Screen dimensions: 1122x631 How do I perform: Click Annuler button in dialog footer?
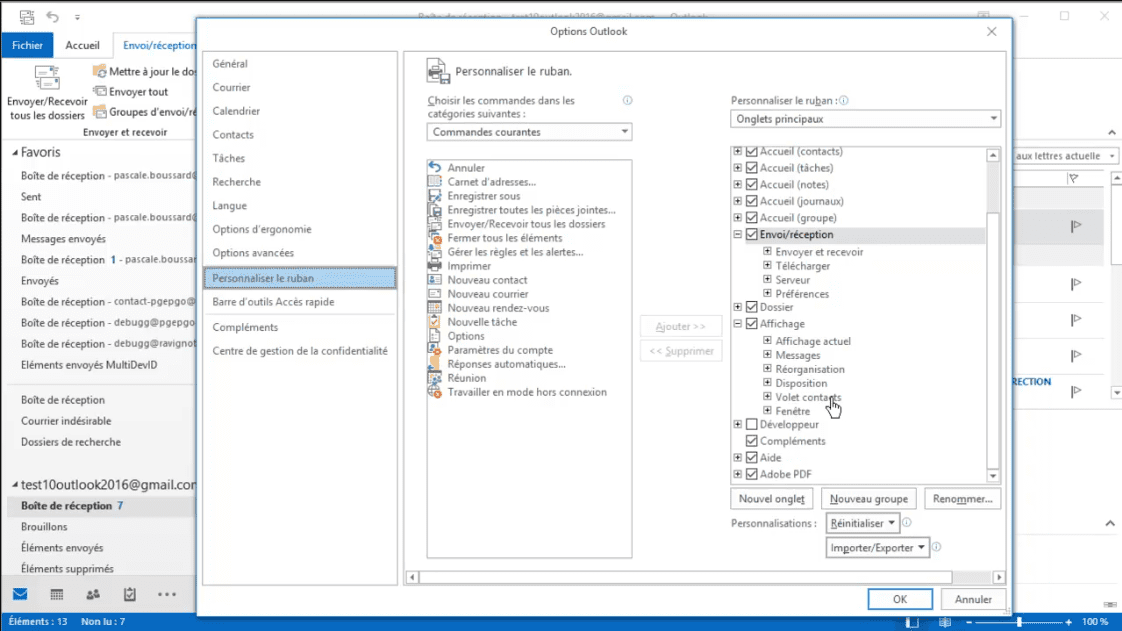tap(973, 600)
